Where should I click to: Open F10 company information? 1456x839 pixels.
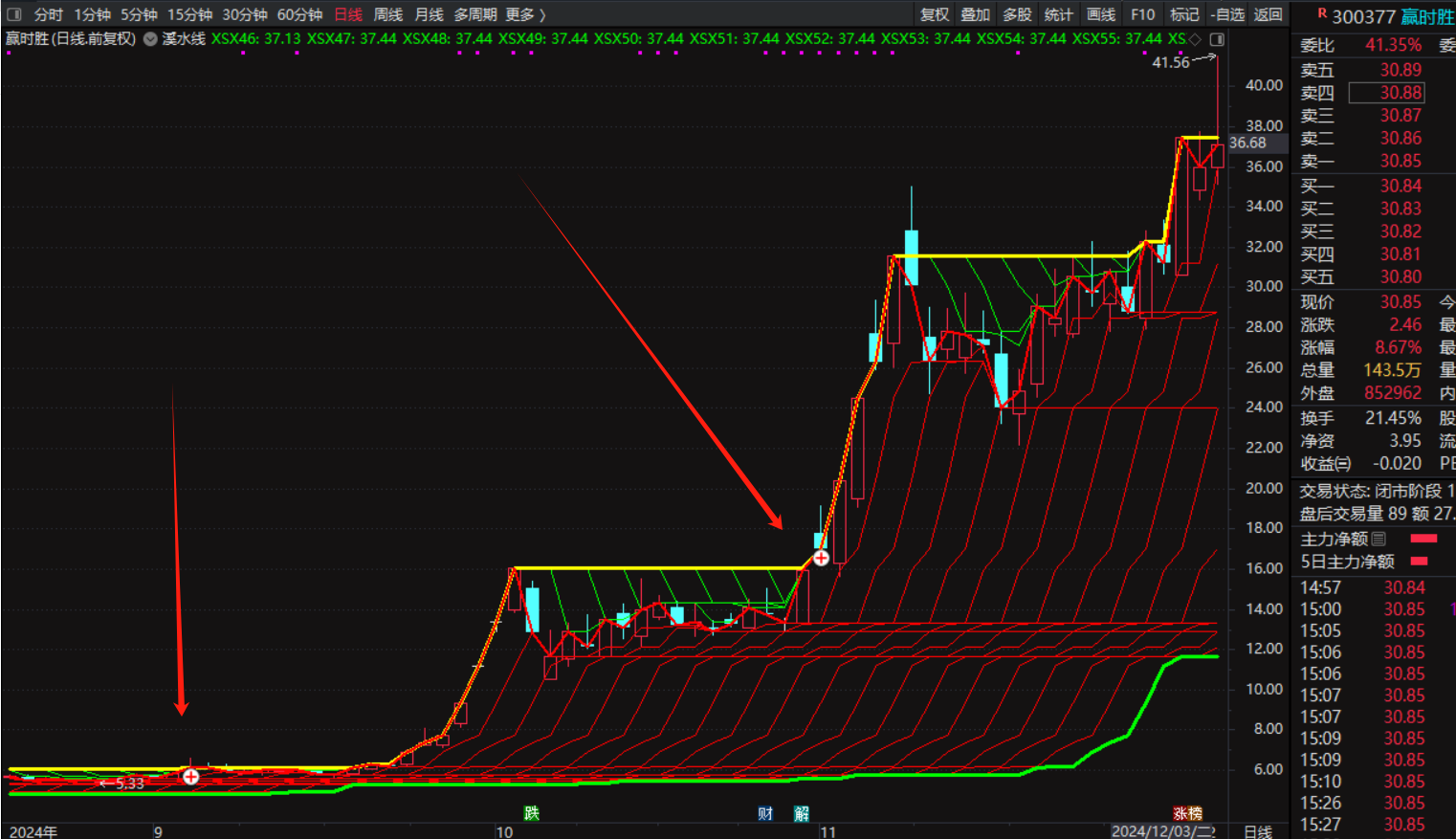[1142, 14]
